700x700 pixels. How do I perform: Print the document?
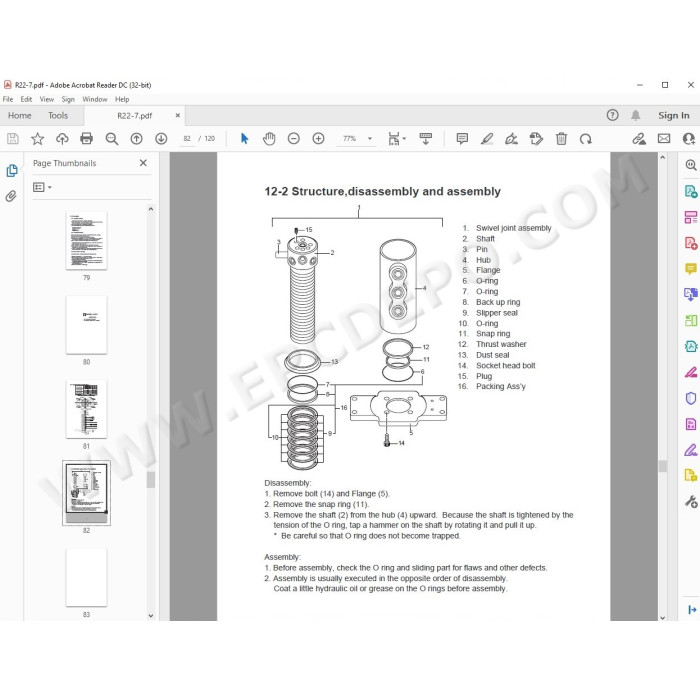(x=87, y=139)
